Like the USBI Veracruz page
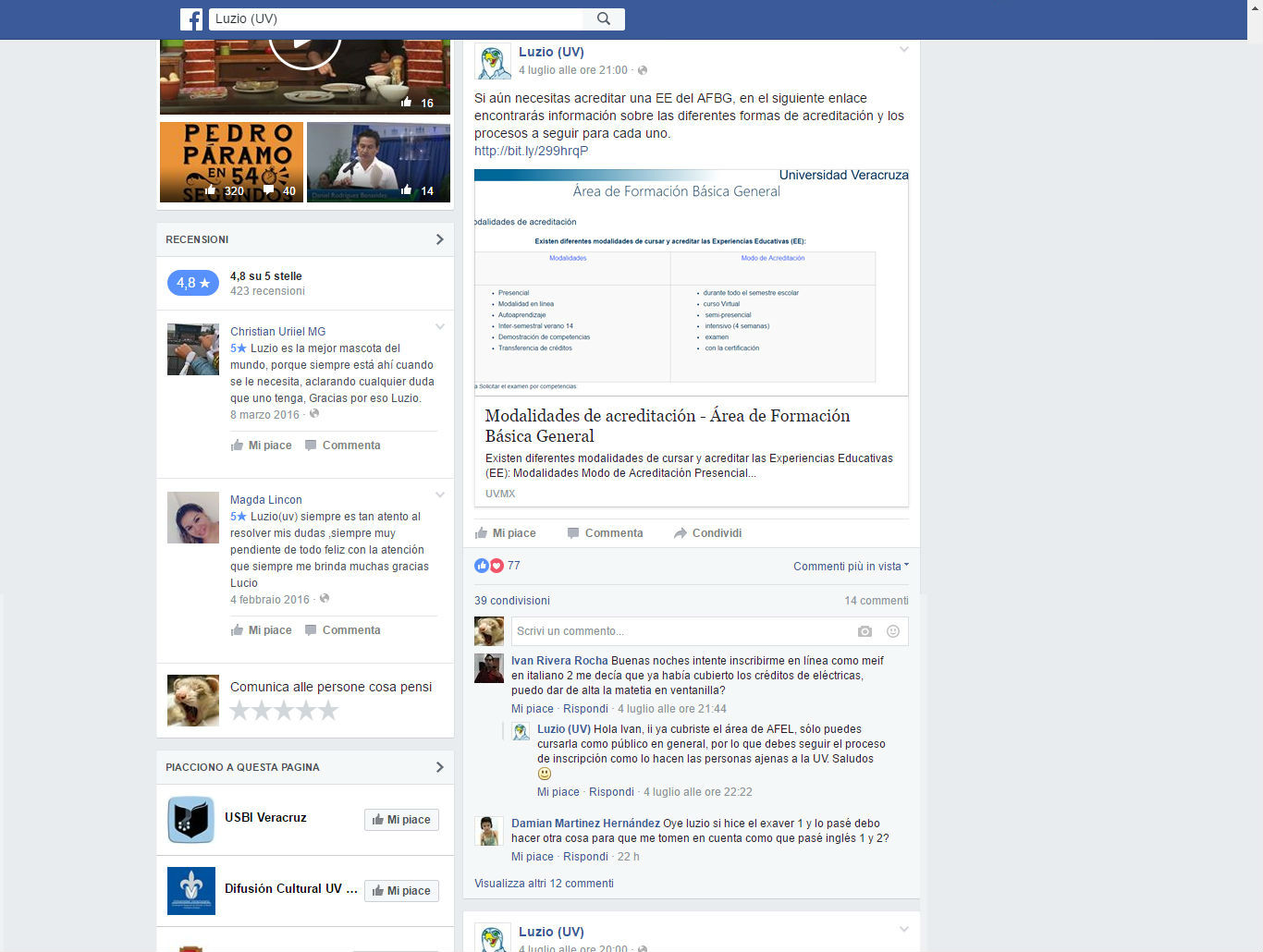The width and height of the screenshot is (1263, 952). (401, 820)
